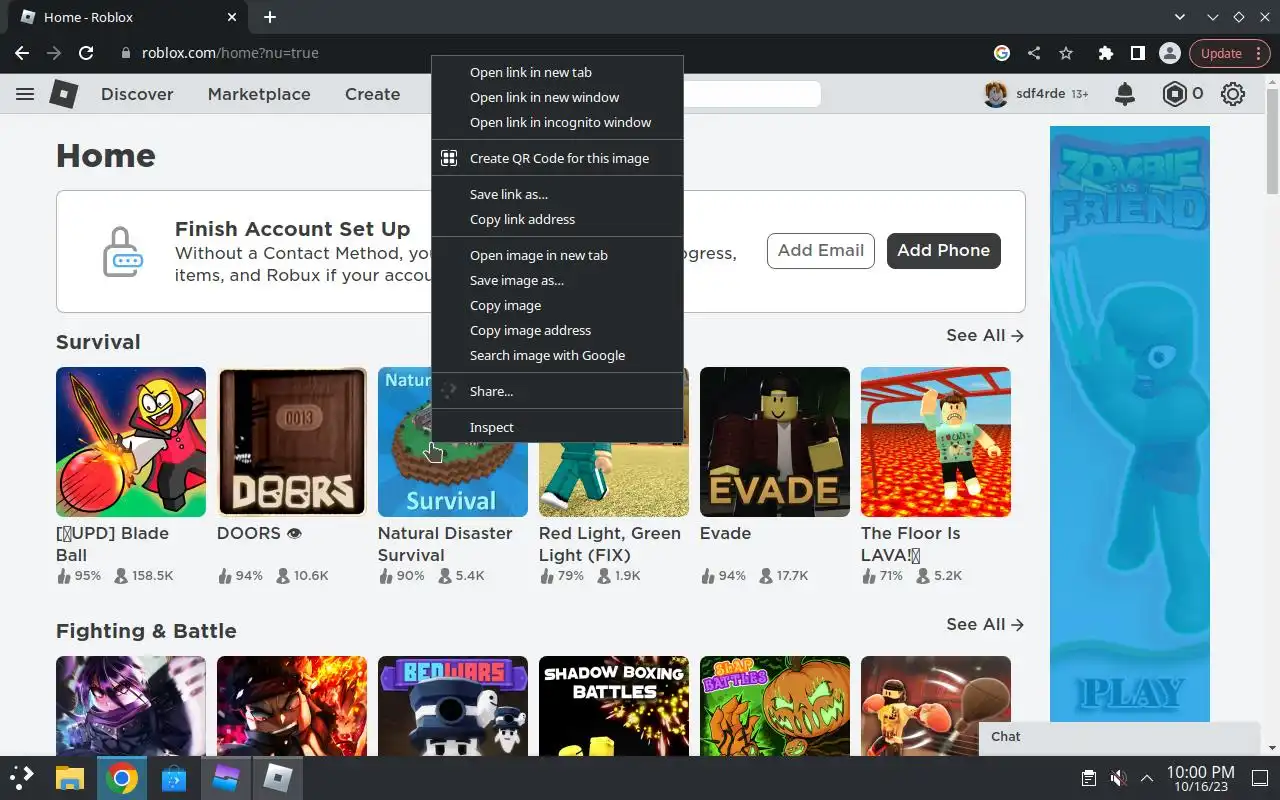Bookmark this page with the star icon
1280x800 pixels.
[1066, 53]
